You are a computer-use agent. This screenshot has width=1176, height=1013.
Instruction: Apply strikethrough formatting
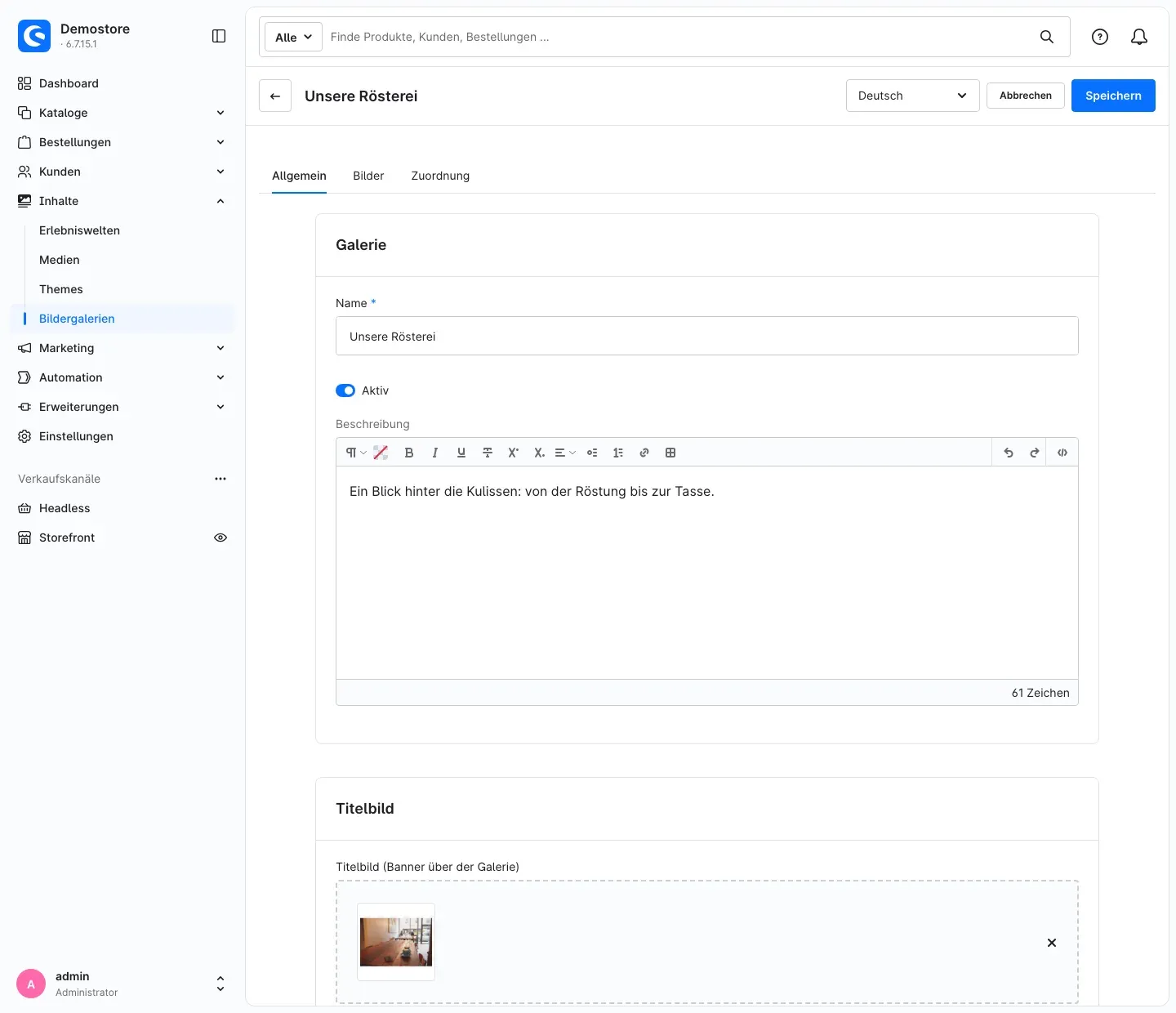(x=488, y=453)
